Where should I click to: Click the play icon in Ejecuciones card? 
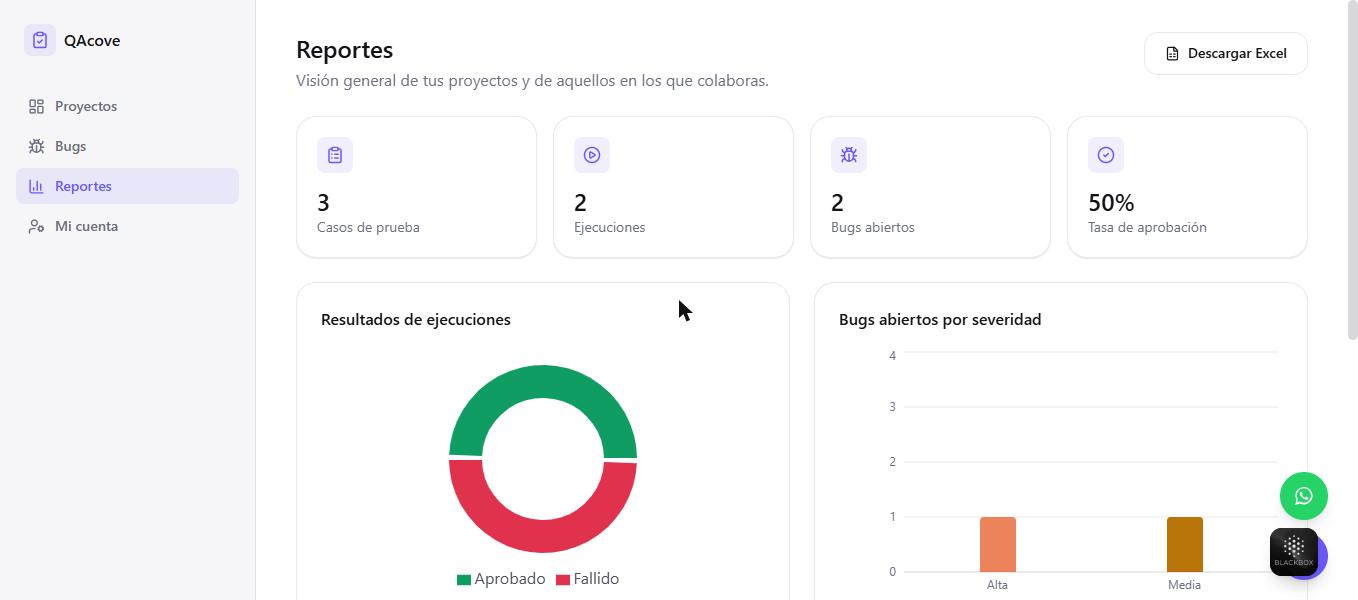pyautogui.click(x=592, y=155)
